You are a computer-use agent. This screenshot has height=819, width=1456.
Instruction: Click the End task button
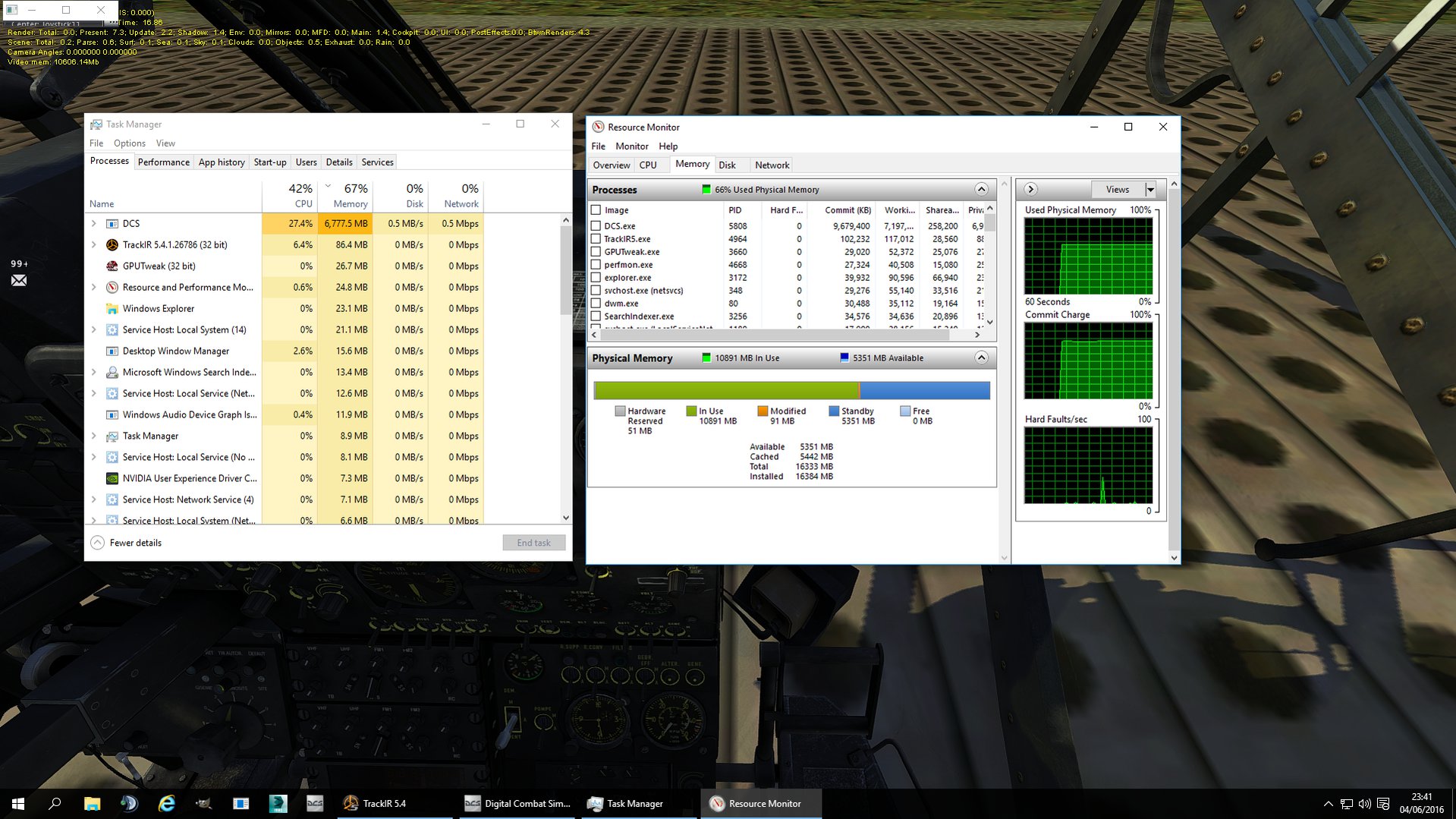533,543
